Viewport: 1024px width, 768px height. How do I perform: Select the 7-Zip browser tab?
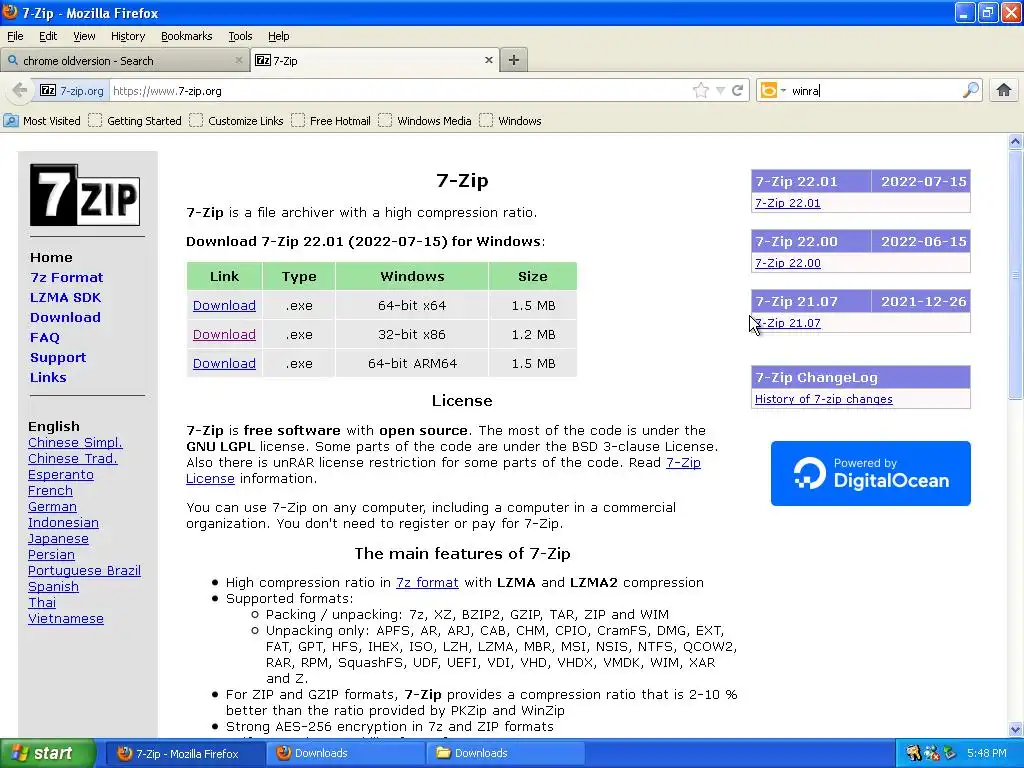[375, 60]
